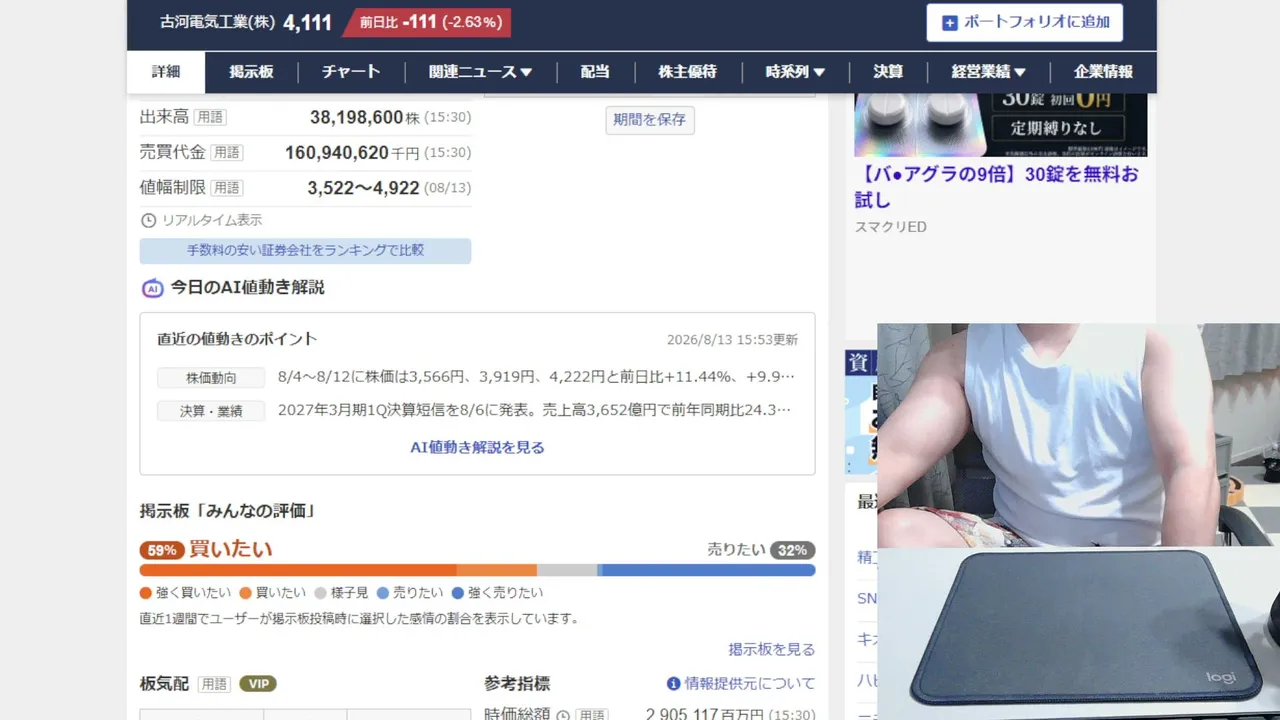Click the clock icon beside リアルタイム表示
The width and height of the screenshot is (1280, 720).
pyautogui.click(x=148, y=220)
